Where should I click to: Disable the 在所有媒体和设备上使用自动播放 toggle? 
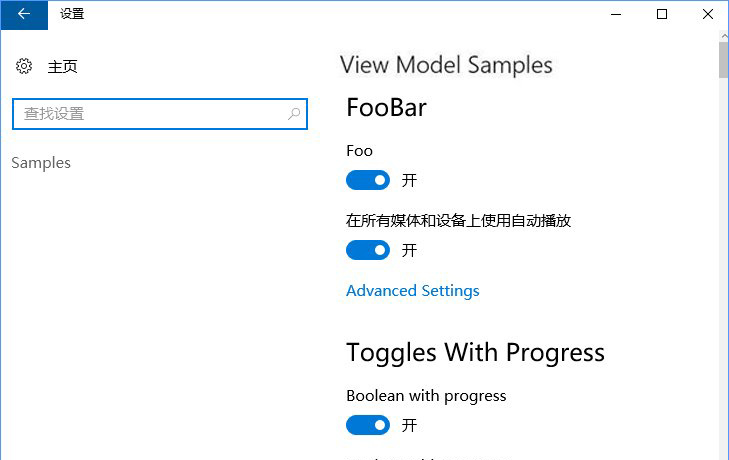pos(367,250)
